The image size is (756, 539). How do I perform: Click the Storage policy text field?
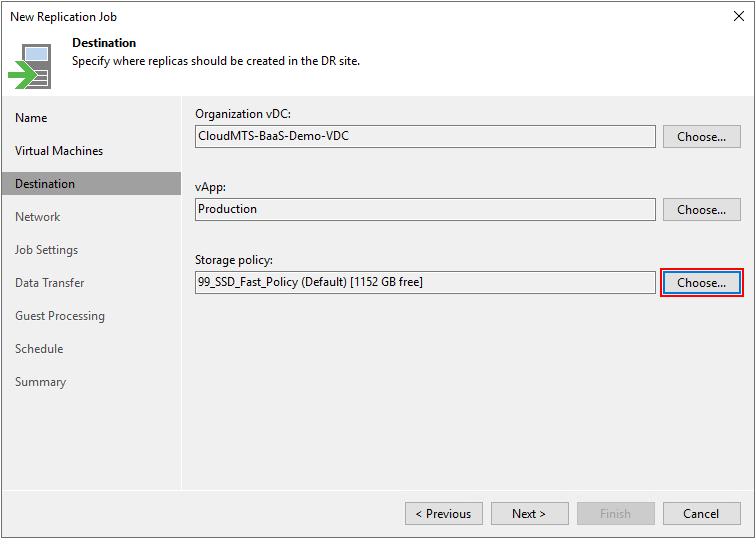pyautogui.click(x=425, y=283)
